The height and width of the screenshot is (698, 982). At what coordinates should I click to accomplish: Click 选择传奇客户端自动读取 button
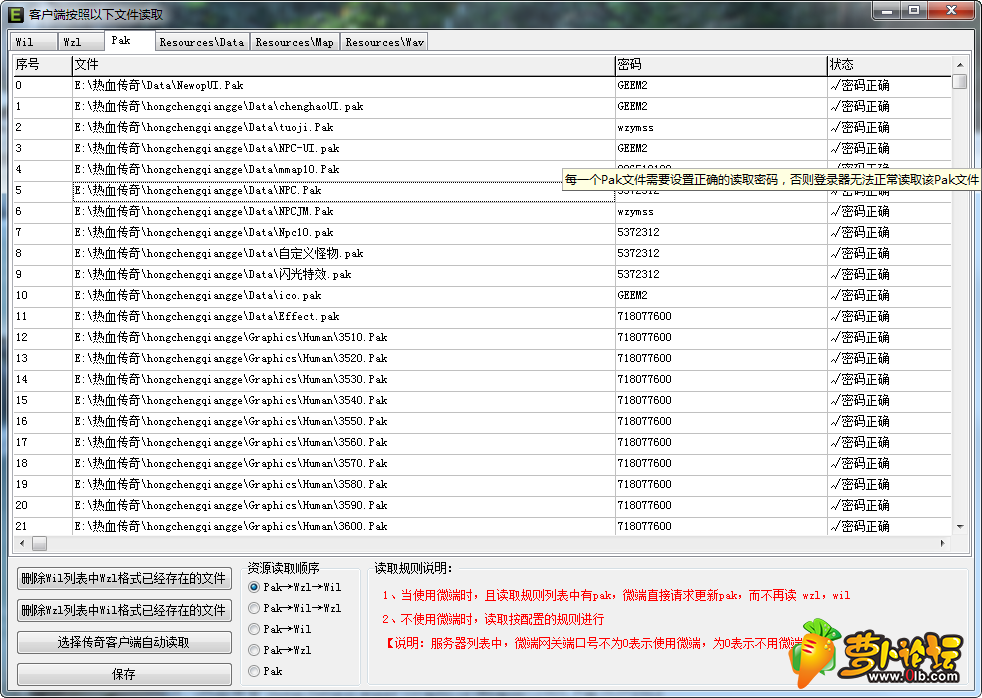pyautogui.click(x=124, y=642)
